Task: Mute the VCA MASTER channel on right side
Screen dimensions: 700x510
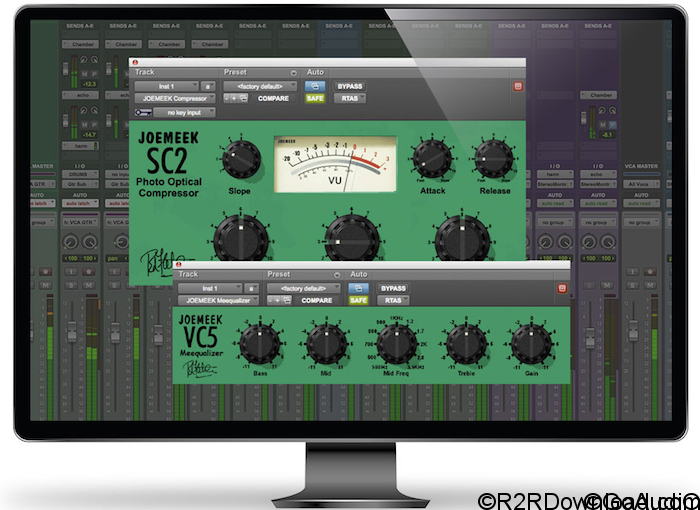Action: tap(650, 285)
